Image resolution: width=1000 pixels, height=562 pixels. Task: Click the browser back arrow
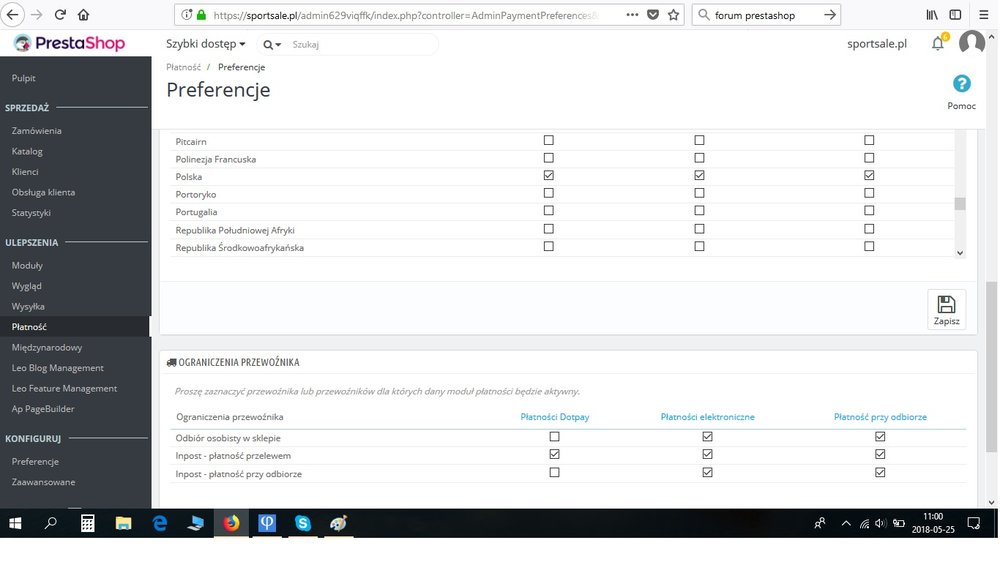pyautogui.click(x=13, y=15)
